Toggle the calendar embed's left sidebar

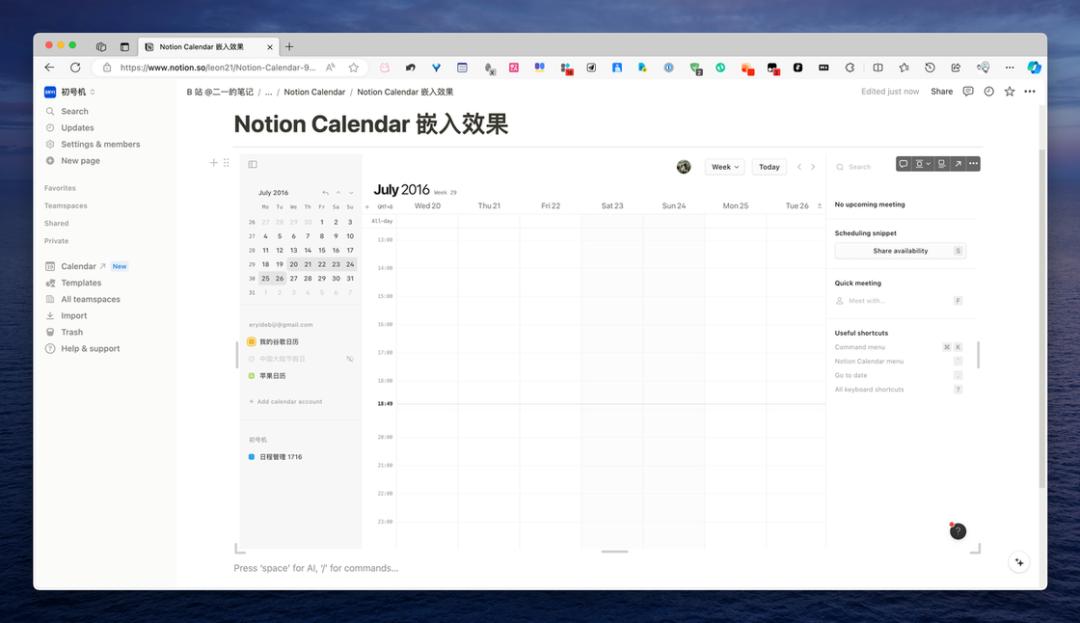[253, 164]
